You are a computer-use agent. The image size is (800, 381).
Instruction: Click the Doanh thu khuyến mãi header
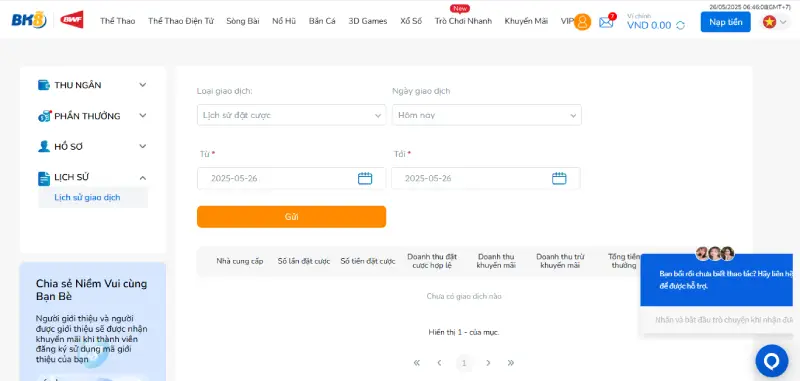(x=496, y=261)
